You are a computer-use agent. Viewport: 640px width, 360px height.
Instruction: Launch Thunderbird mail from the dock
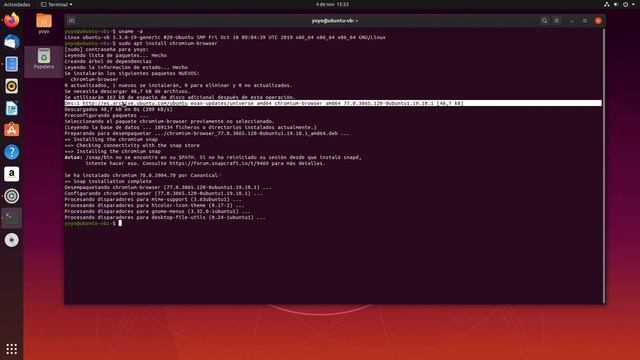point(11,42)
